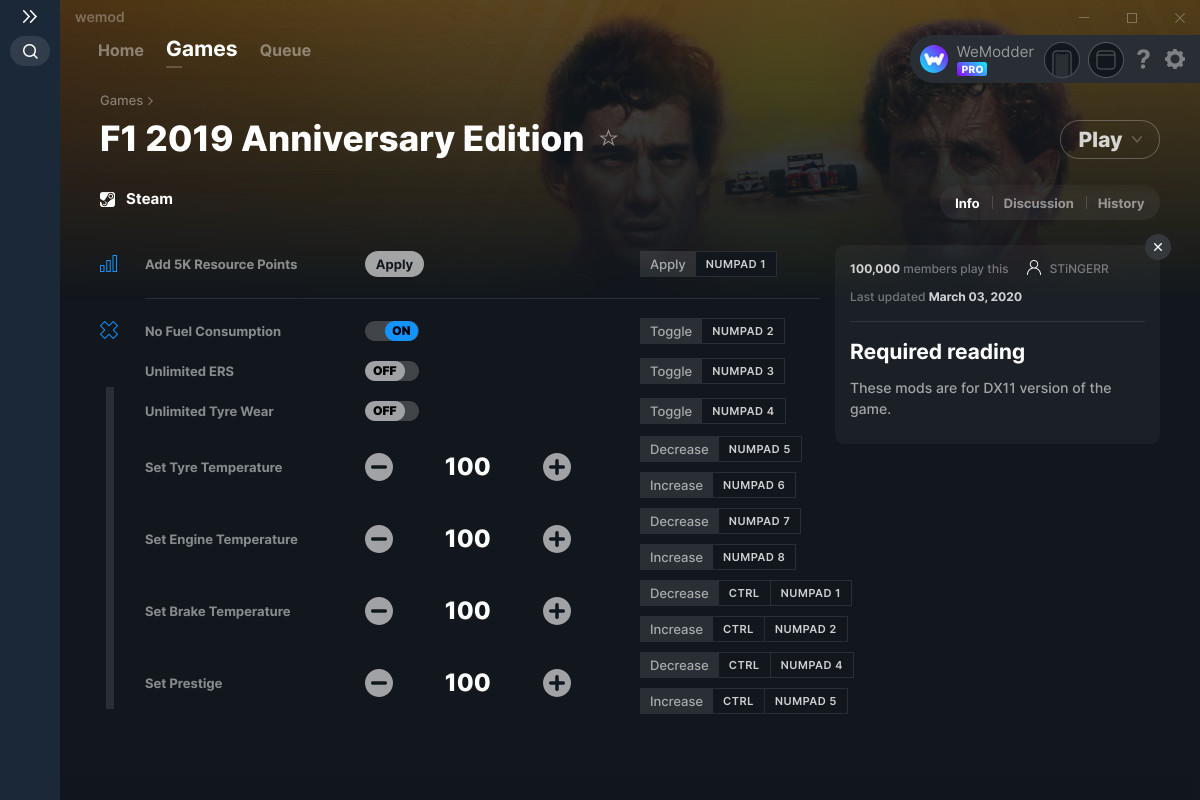Enable the Unlimited ERS toggle
1200x800 pixels.
[392, 371]
